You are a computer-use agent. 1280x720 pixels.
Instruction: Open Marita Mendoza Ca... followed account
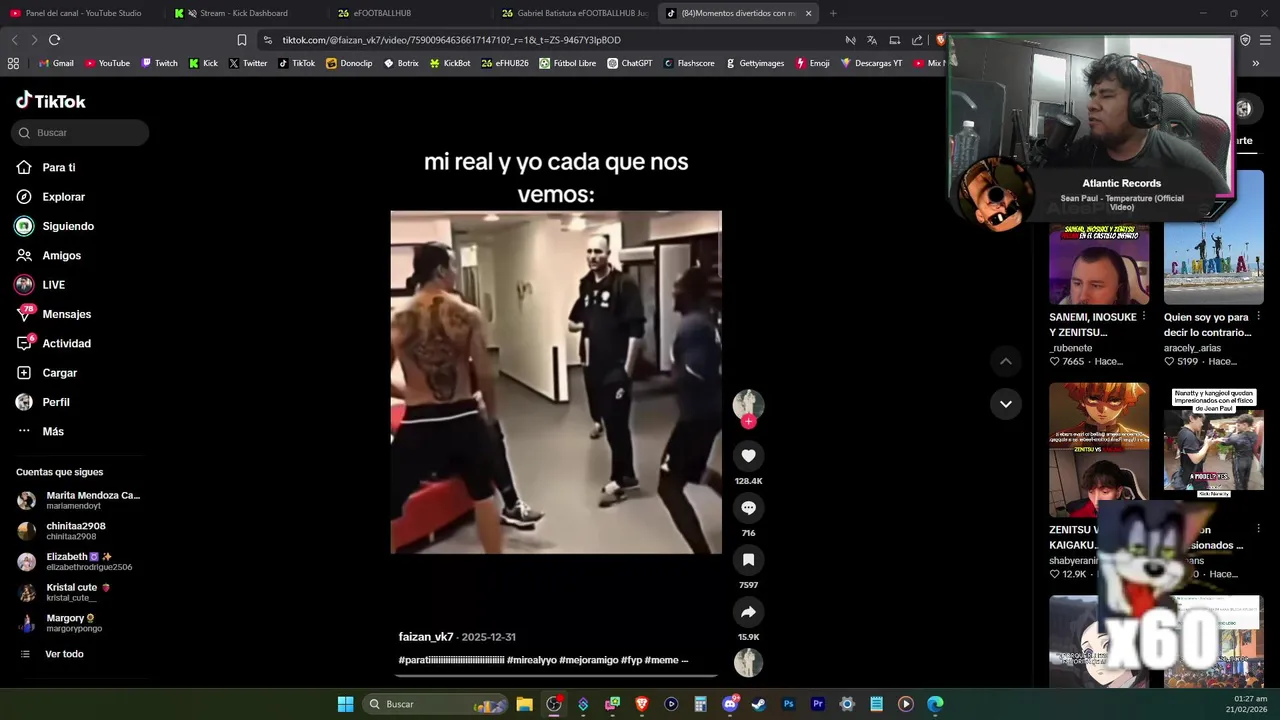pyautogui.click(x=79, y=500)
